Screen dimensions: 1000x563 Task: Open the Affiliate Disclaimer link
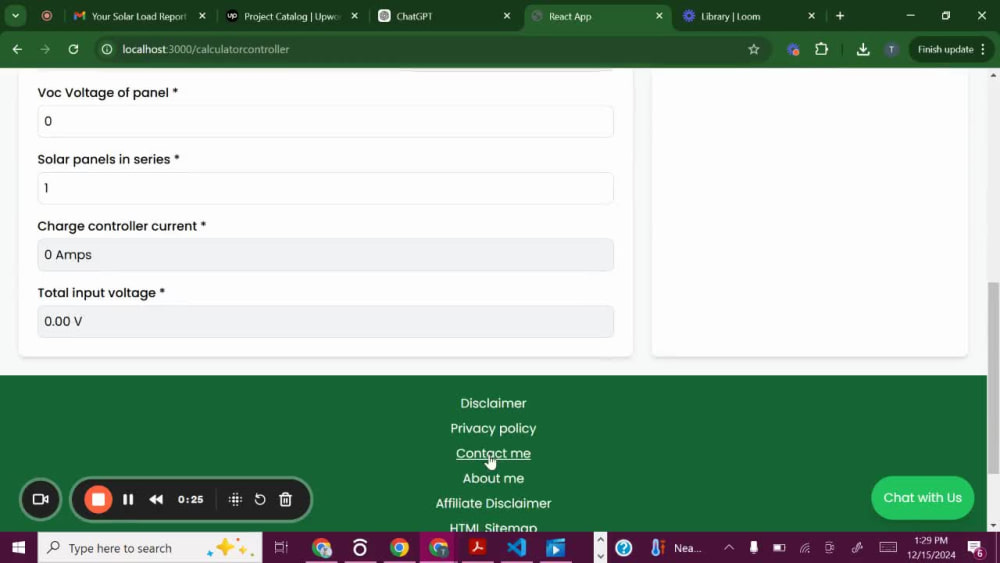[493, 503]
